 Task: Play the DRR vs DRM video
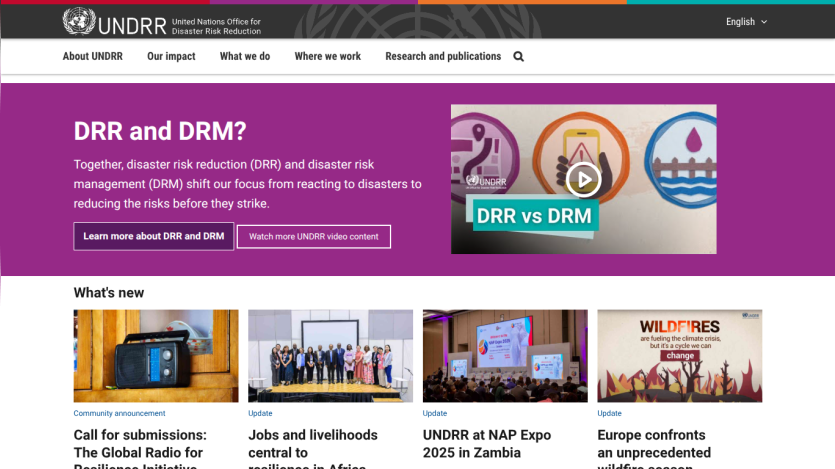coord(583,179)
